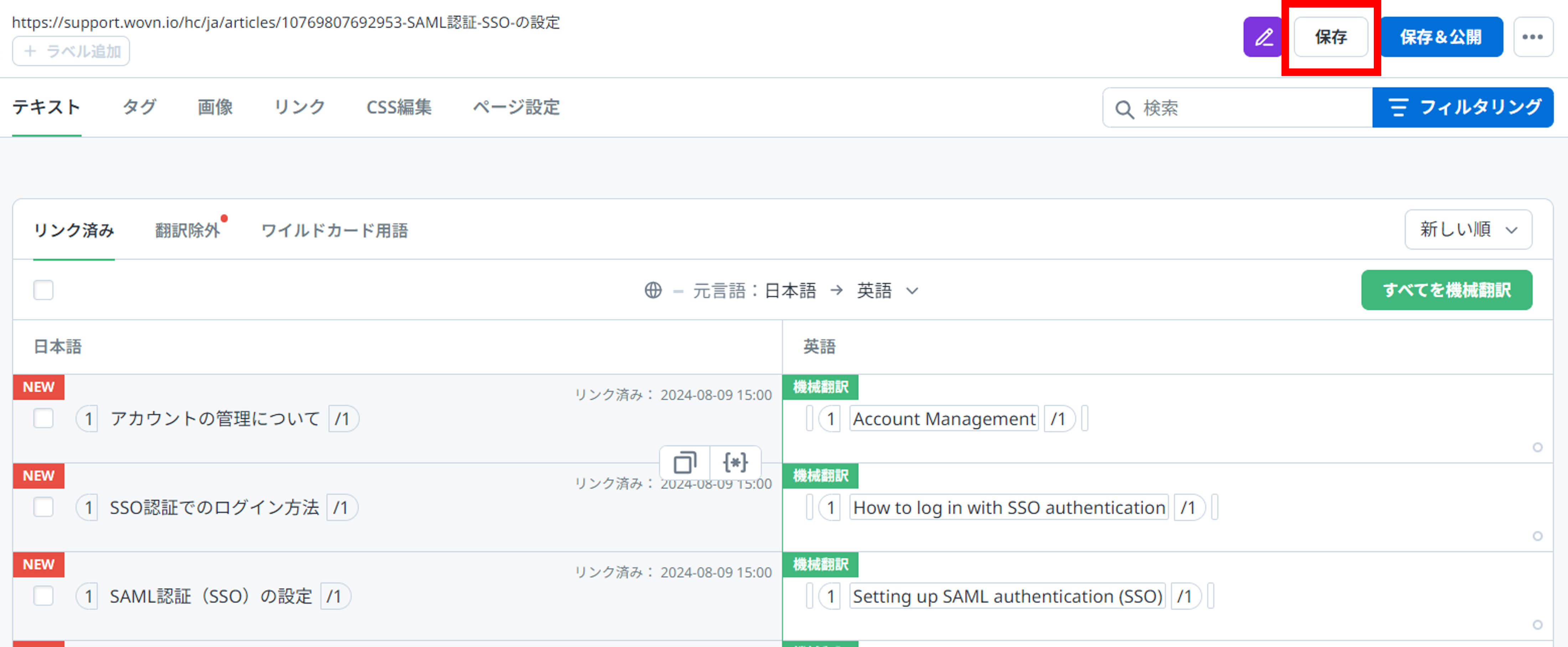The image size is (1568, 647).
Task: Switch to the タグ tab
Action: coord(139,107)
